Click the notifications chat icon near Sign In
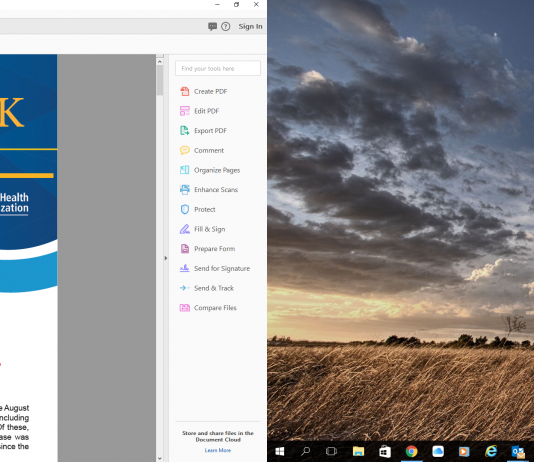This screenshot has width=534, height=462. (x=213, y=27)
